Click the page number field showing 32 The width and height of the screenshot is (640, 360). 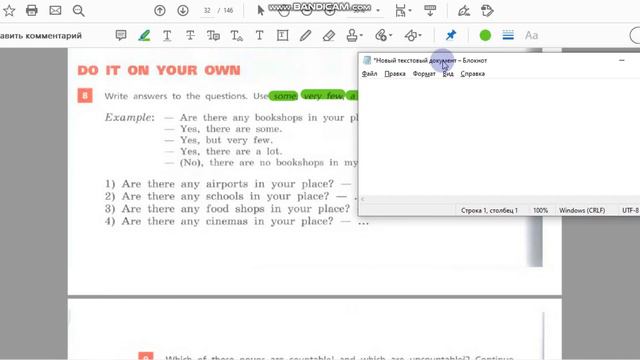click(207, 11)
